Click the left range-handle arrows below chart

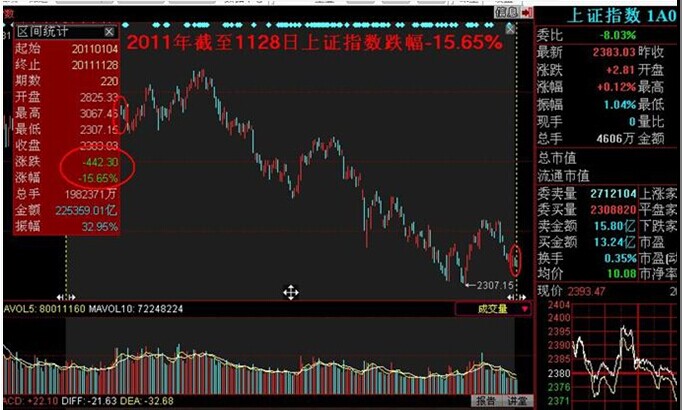pos(66,297)
